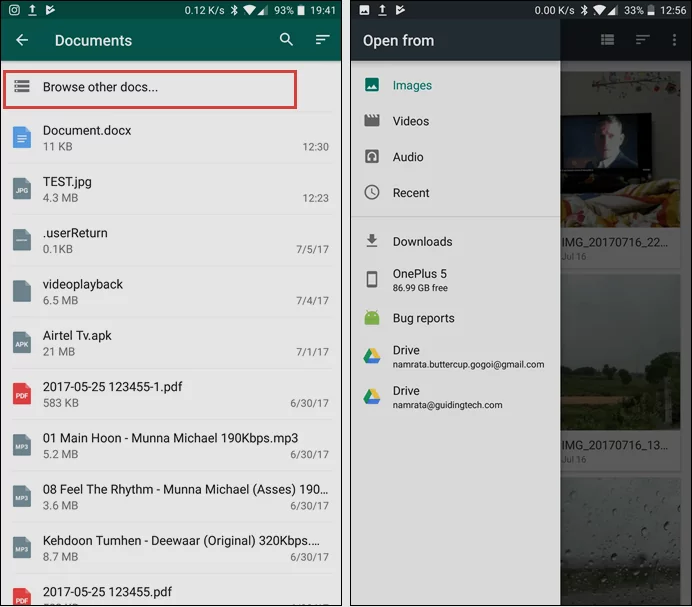Click the Android Bug reports icon

pos(372,317)
